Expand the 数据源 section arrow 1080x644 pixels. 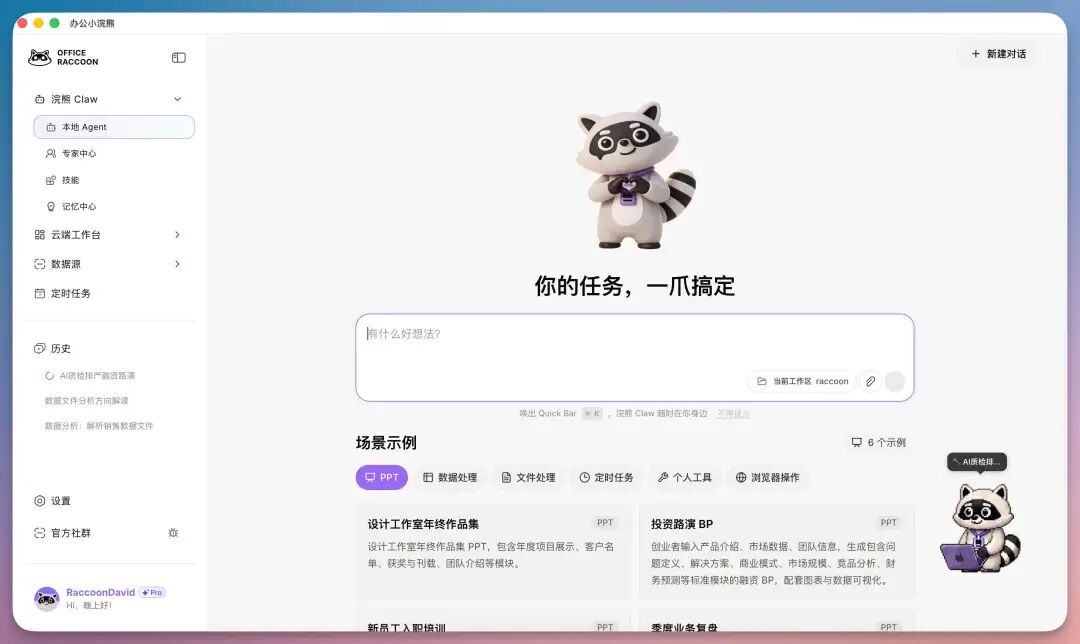[177, 264]
